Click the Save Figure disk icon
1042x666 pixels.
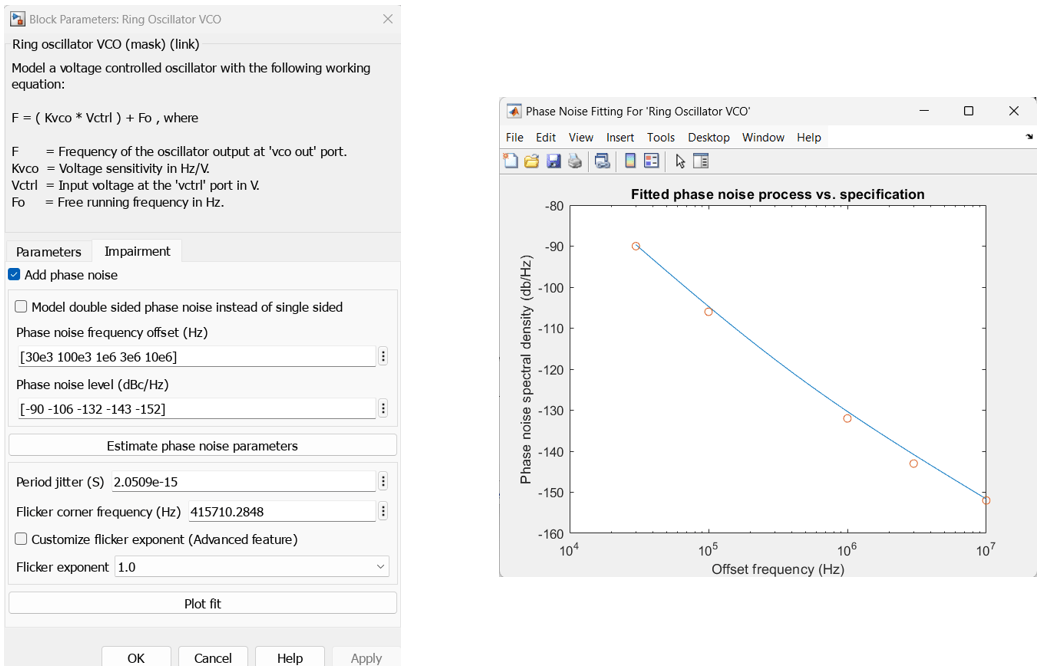[553, 161]
